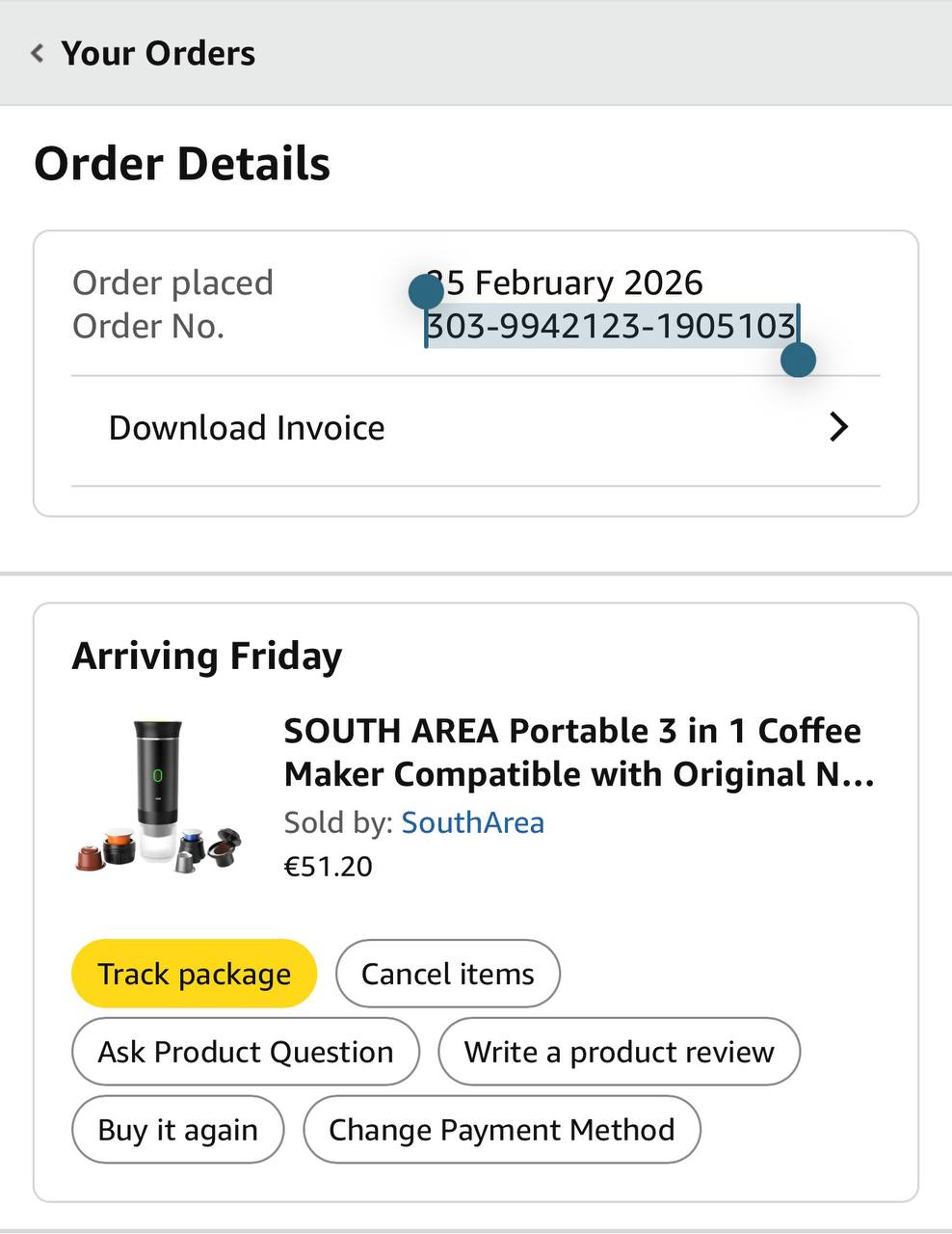Click the coffee maker product image

click(159, 797)
